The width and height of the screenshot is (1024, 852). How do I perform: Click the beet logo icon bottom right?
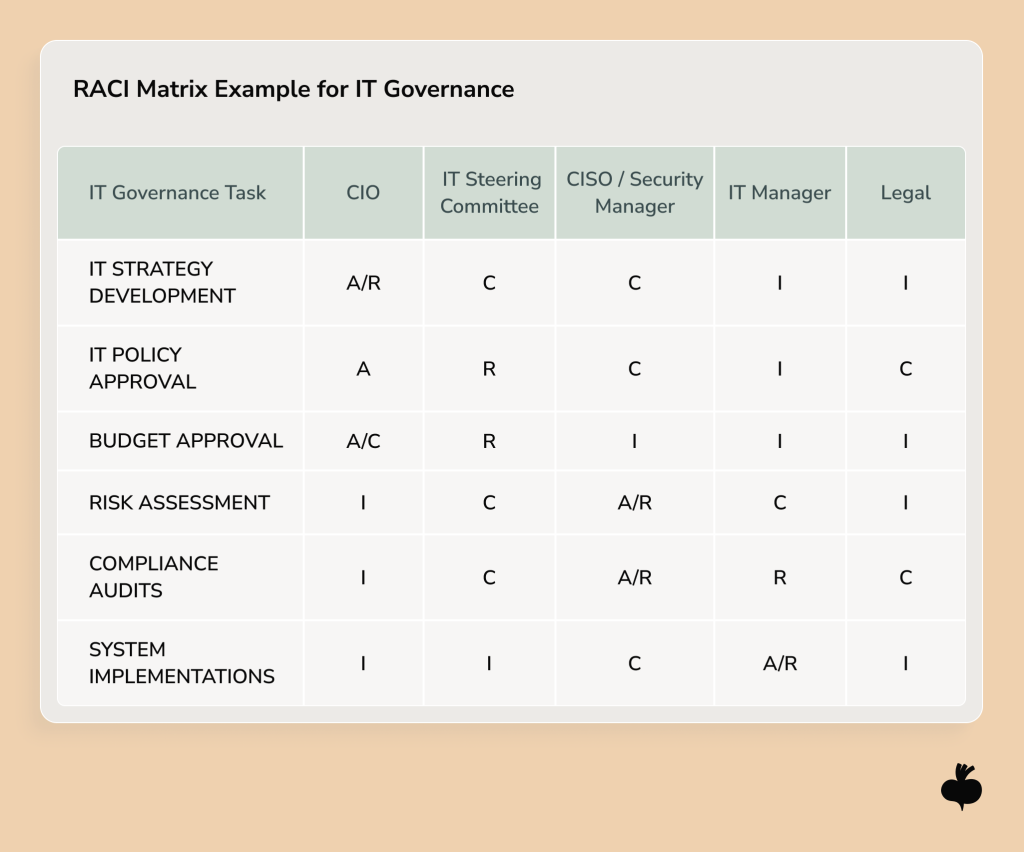(x=963, y=787)
